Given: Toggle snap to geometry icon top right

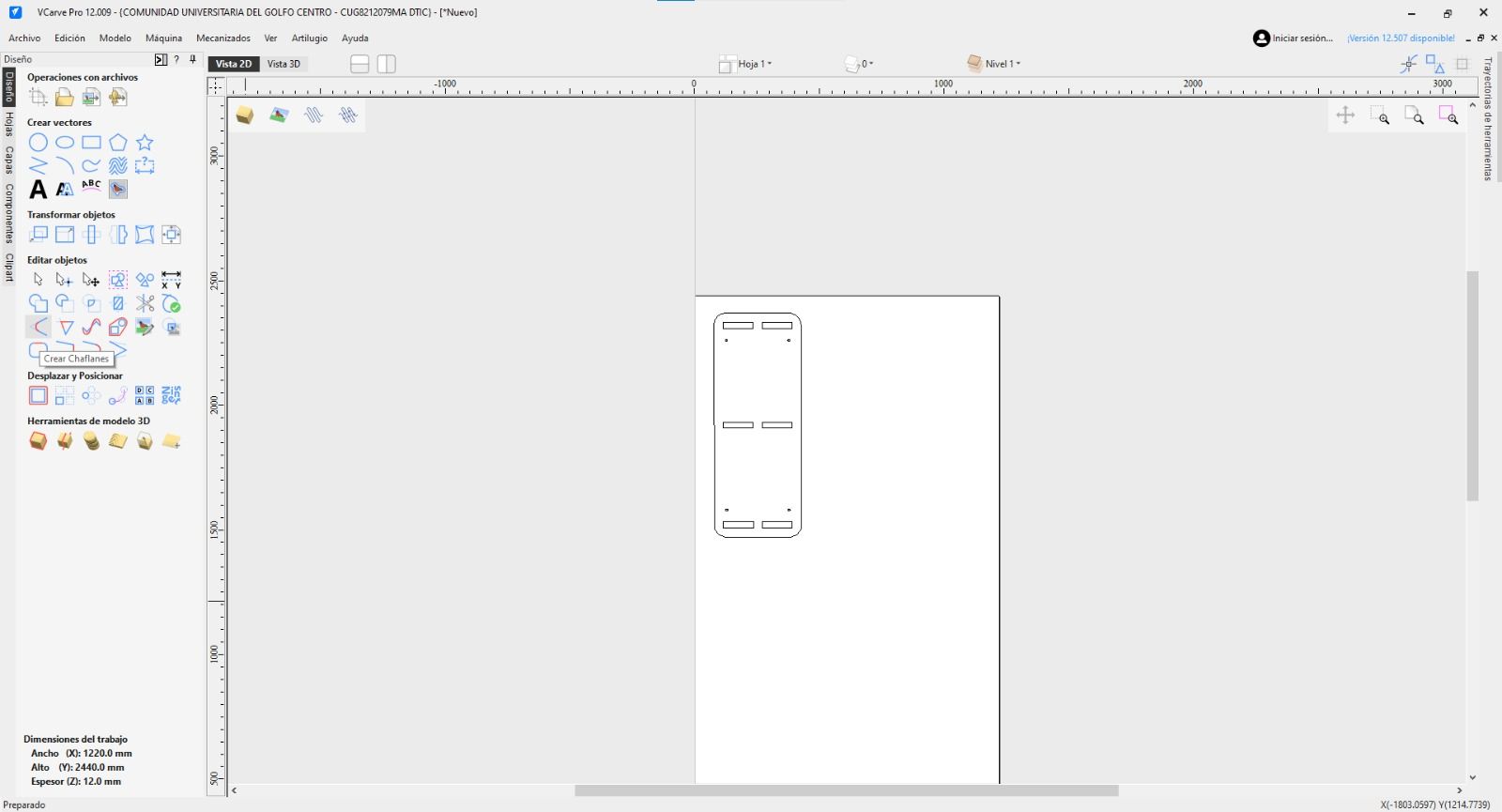Looking at the screenshot, I should [1408, 64].
